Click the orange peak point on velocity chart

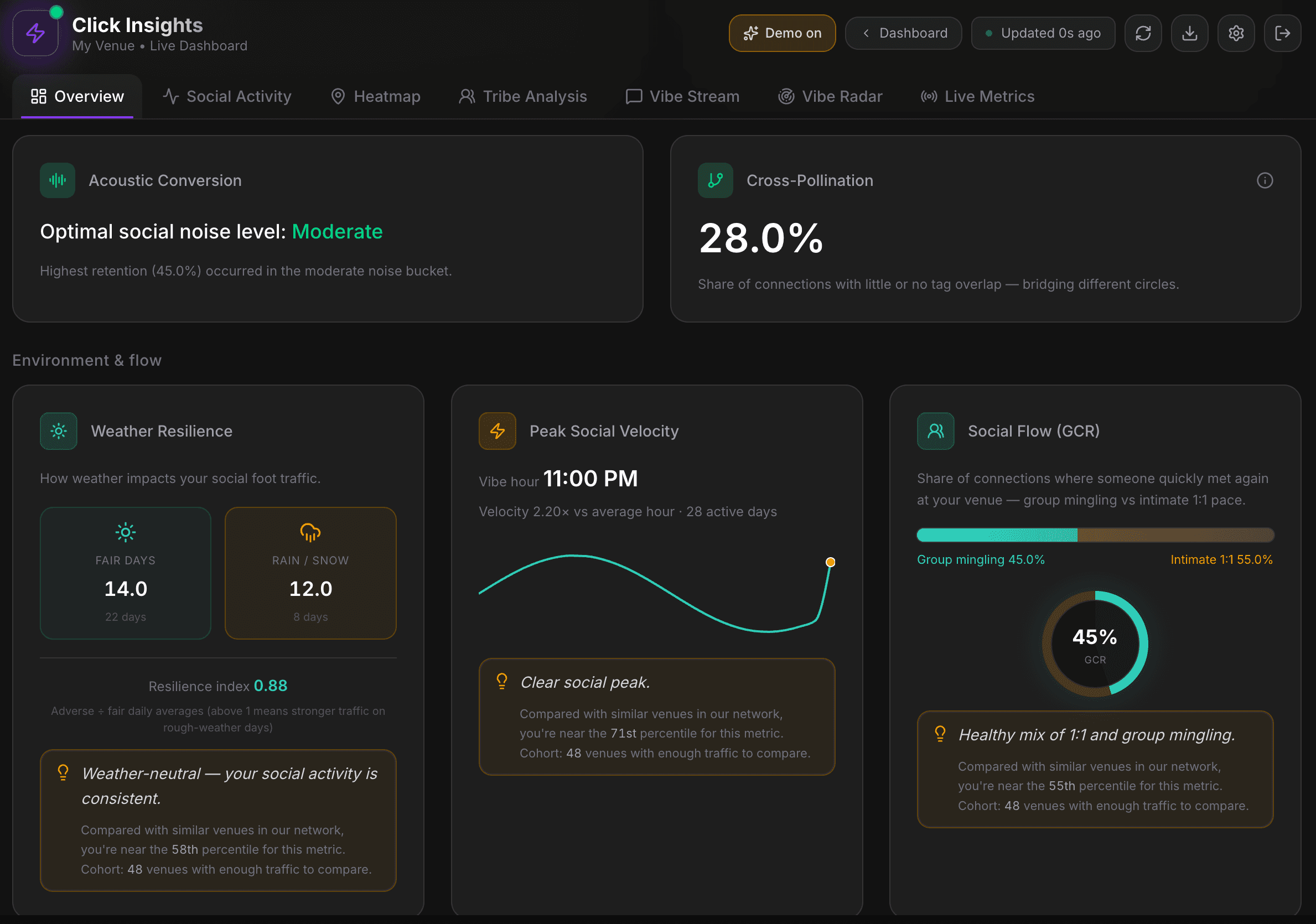click(x=830, y=562)
